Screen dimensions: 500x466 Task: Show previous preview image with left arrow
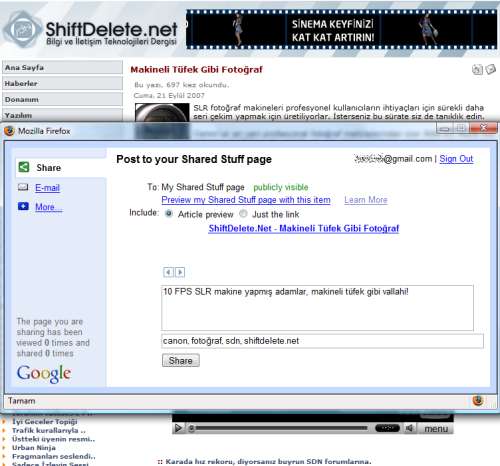coord(168,272)
